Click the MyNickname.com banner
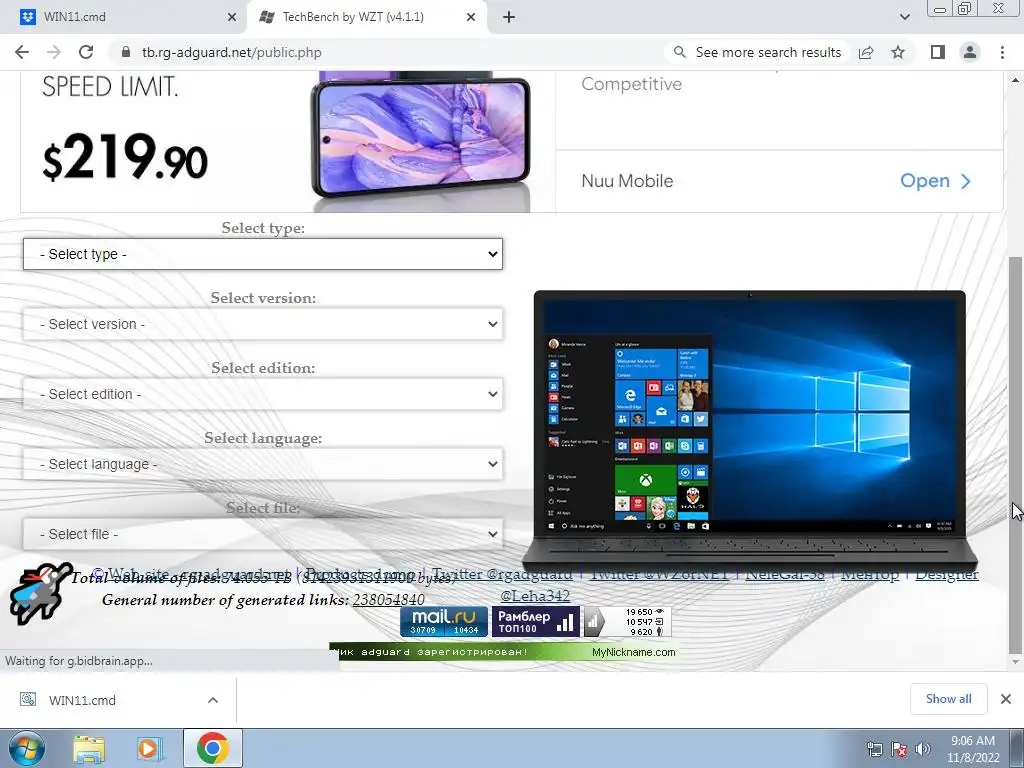This screenshot has width=1024, height=768. click(504, 652)
